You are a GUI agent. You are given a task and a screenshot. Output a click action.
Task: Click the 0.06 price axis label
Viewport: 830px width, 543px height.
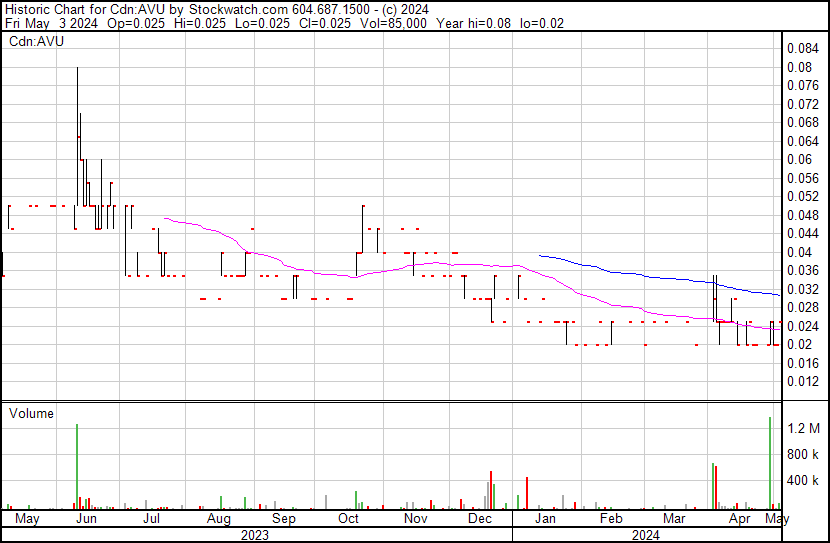click(x=799, y=159)
